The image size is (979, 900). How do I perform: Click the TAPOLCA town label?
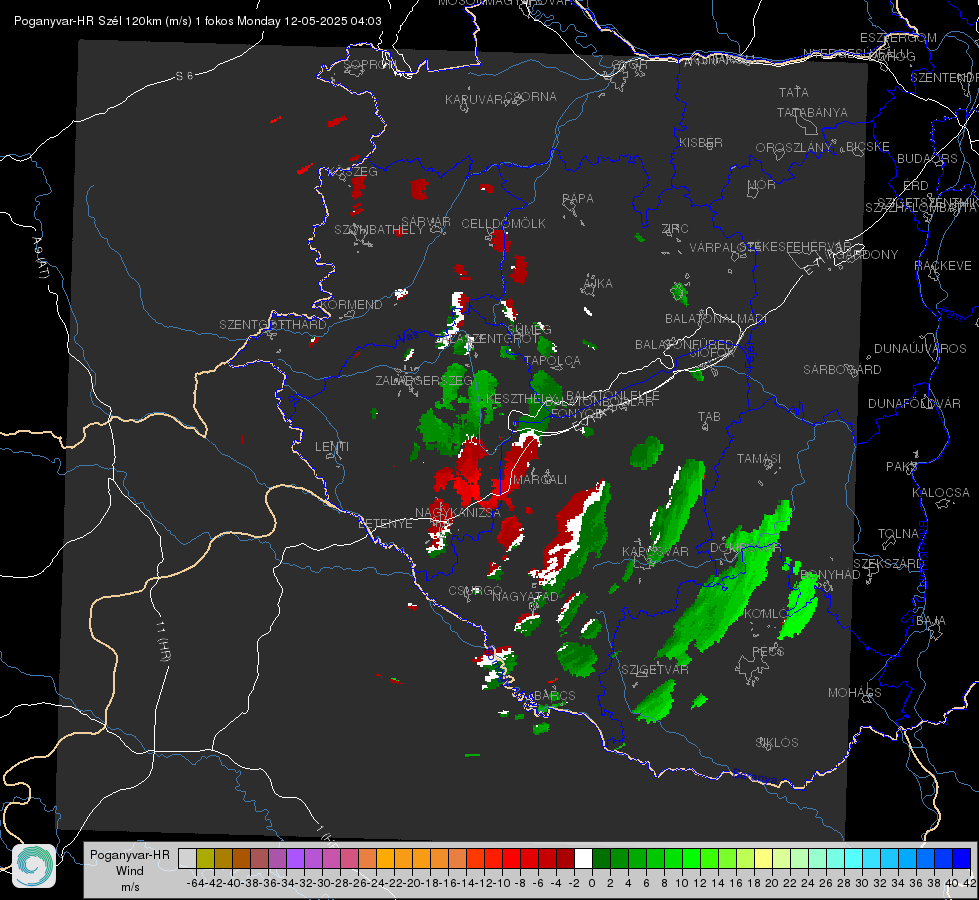tap(552, 361)
